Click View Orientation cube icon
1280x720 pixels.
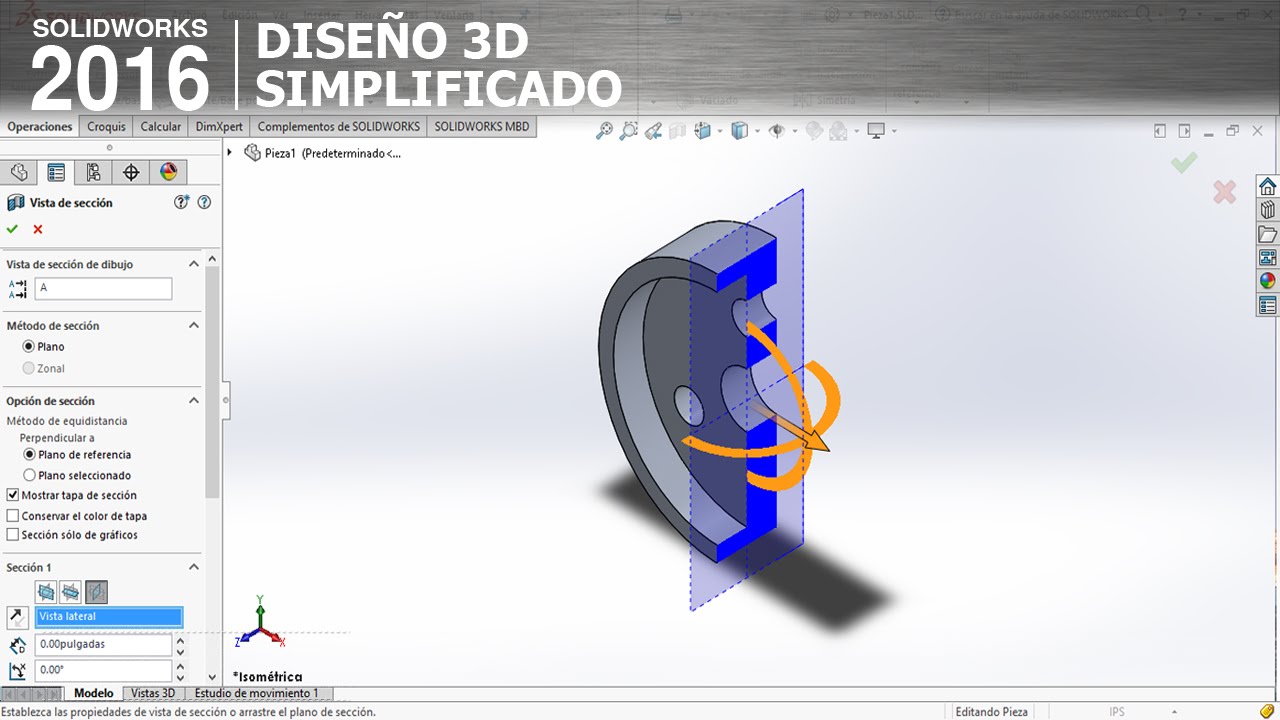pyautogui.click(x=703, y=130)
